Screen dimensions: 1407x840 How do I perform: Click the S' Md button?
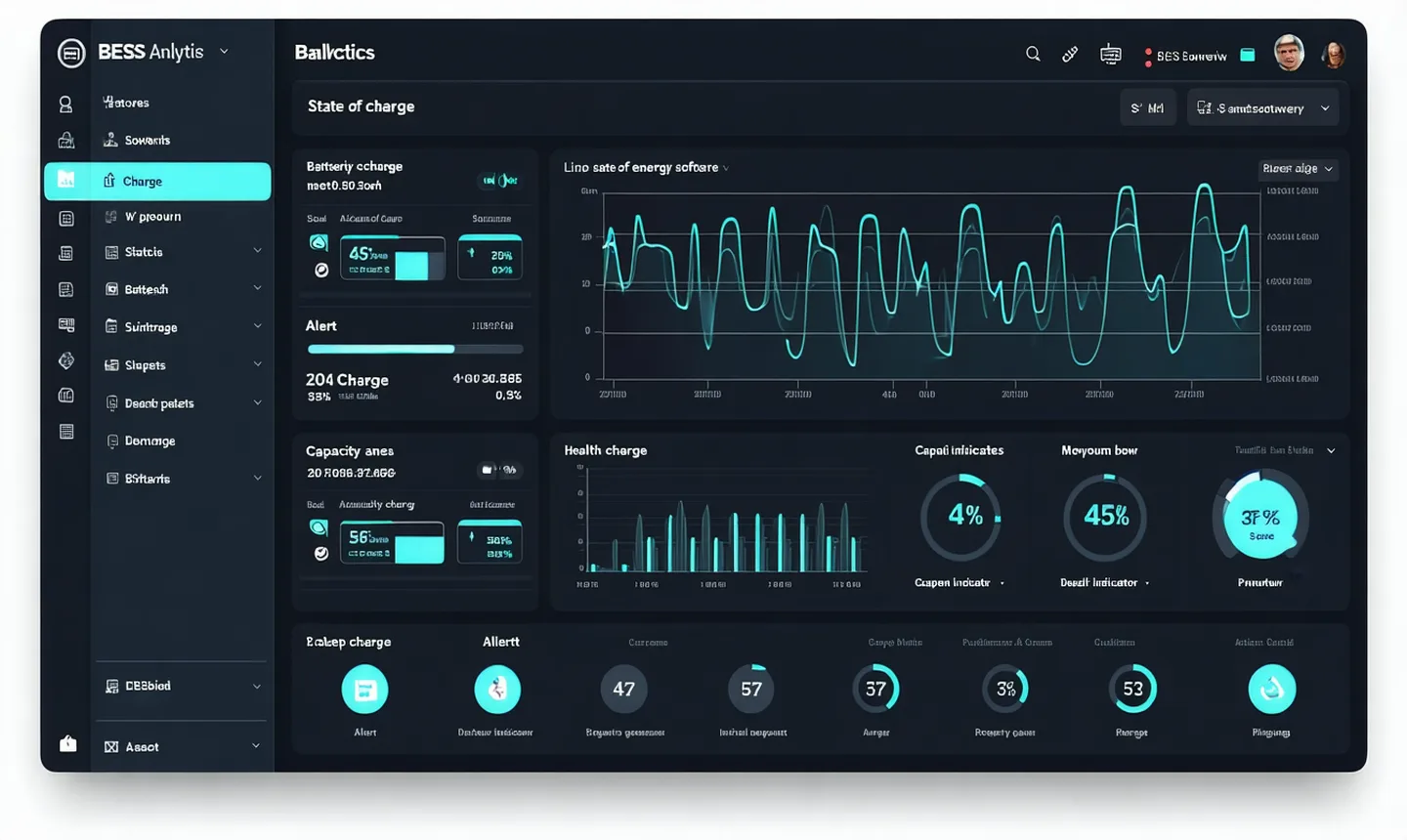pos(1147,107)
